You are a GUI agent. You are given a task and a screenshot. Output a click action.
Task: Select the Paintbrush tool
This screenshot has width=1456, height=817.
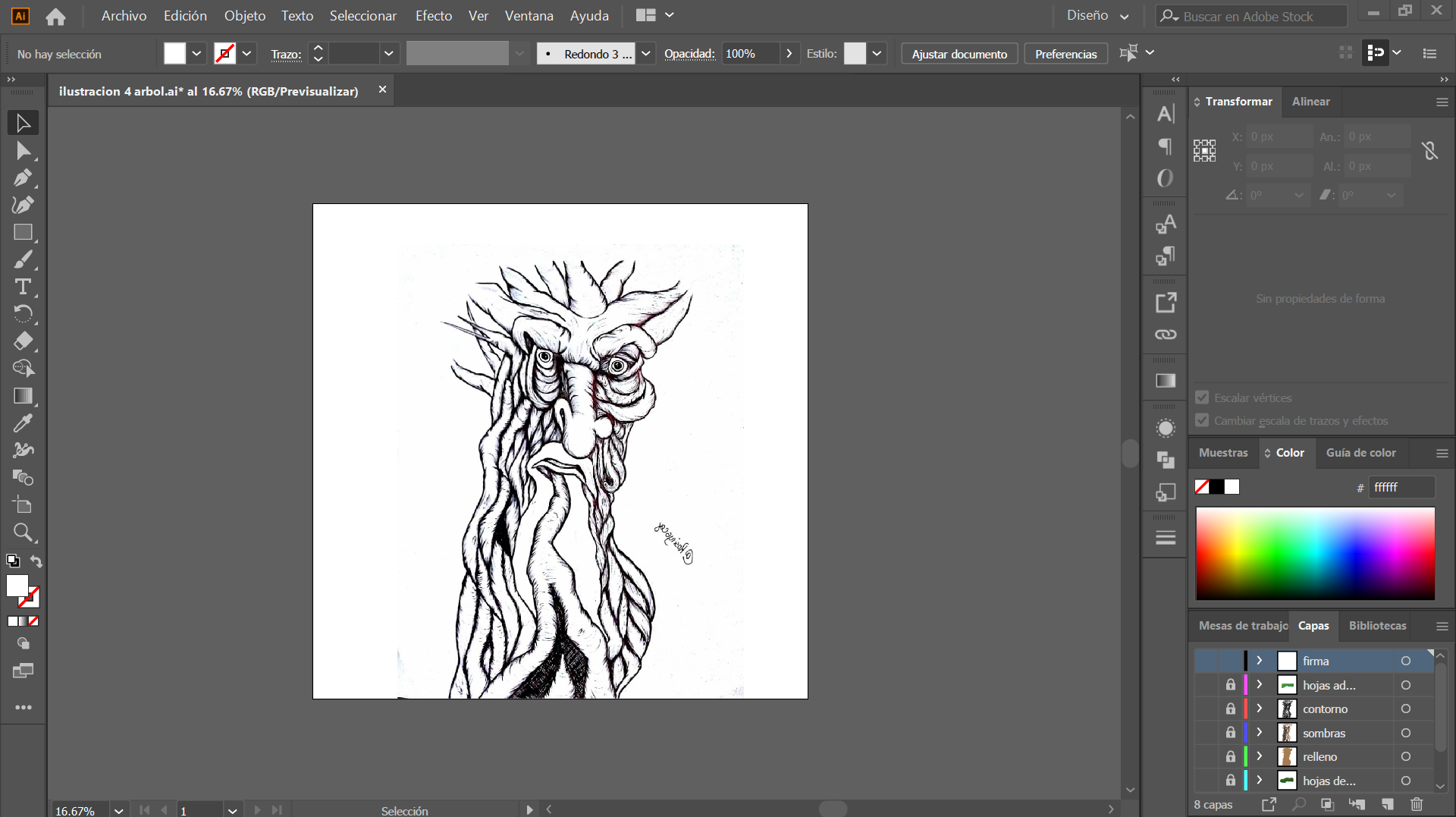23,259
